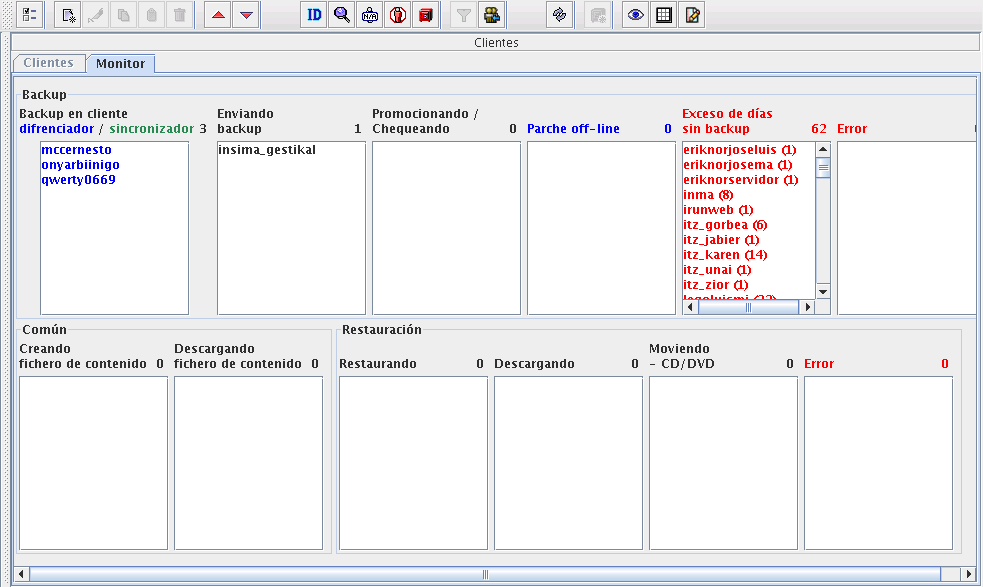The height and width of the screenshot is (587, 983).
Task: Click right arrow of Exceso list horizontal scrollbar
Action: [807, 307]
